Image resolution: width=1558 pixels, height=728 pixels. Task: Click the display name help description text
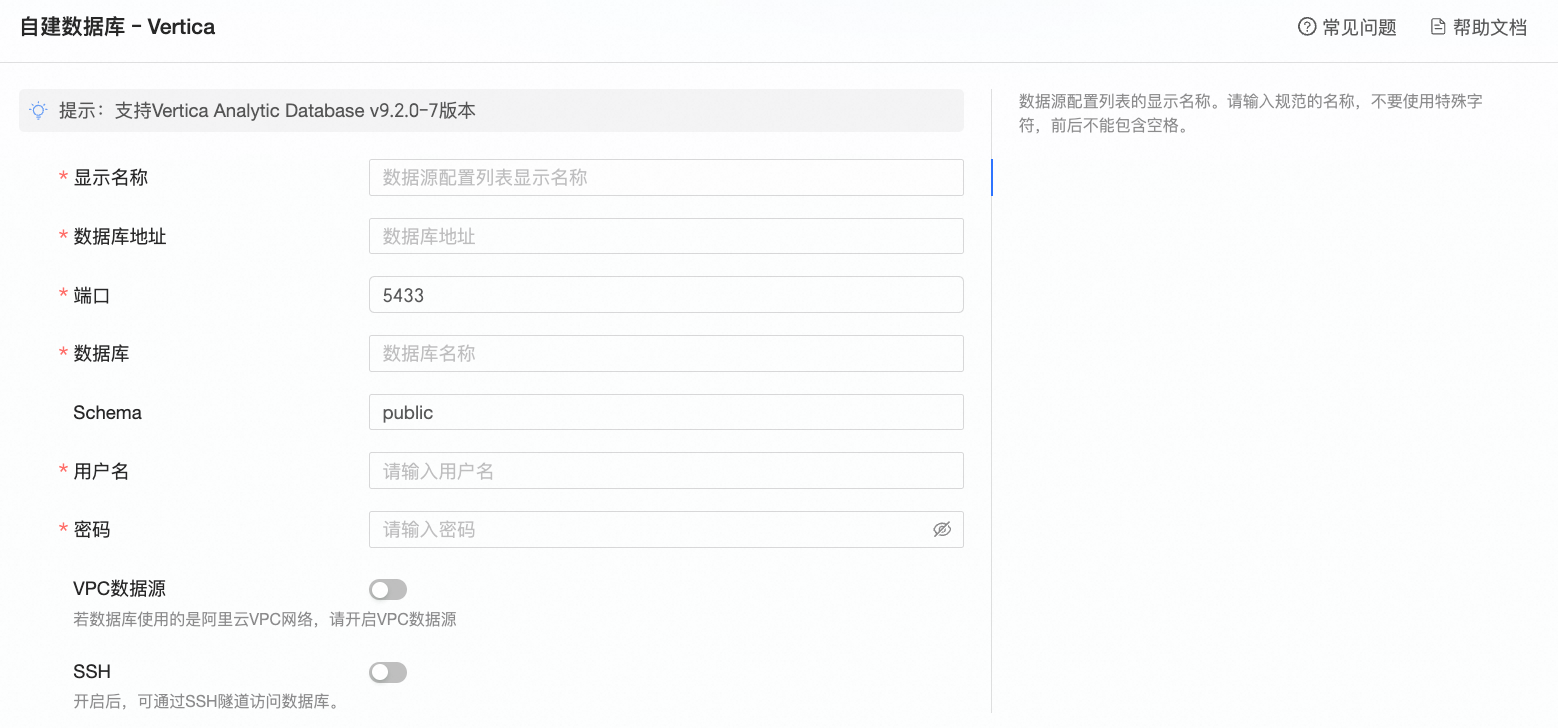tap(1250, 114)
